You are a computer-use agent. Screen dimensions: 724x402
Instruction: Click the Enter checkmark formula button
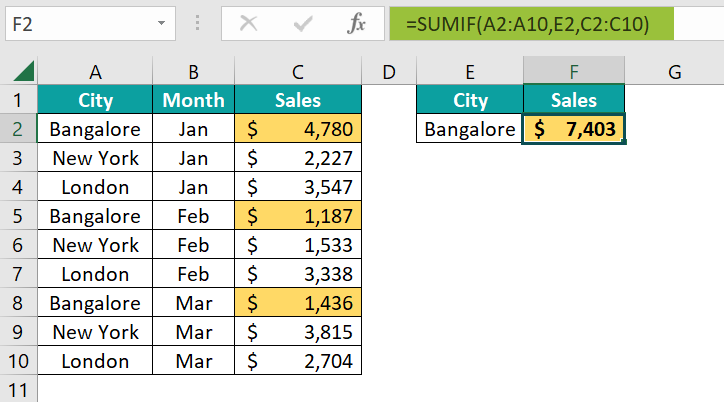point(302,23)
